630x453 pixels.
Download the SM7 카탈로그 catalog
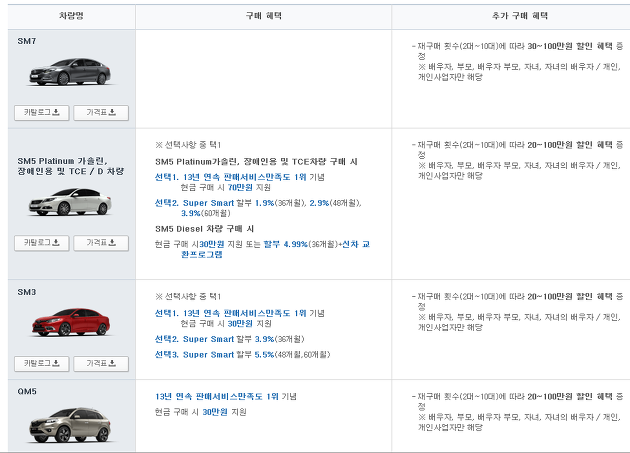click(42, 113)
